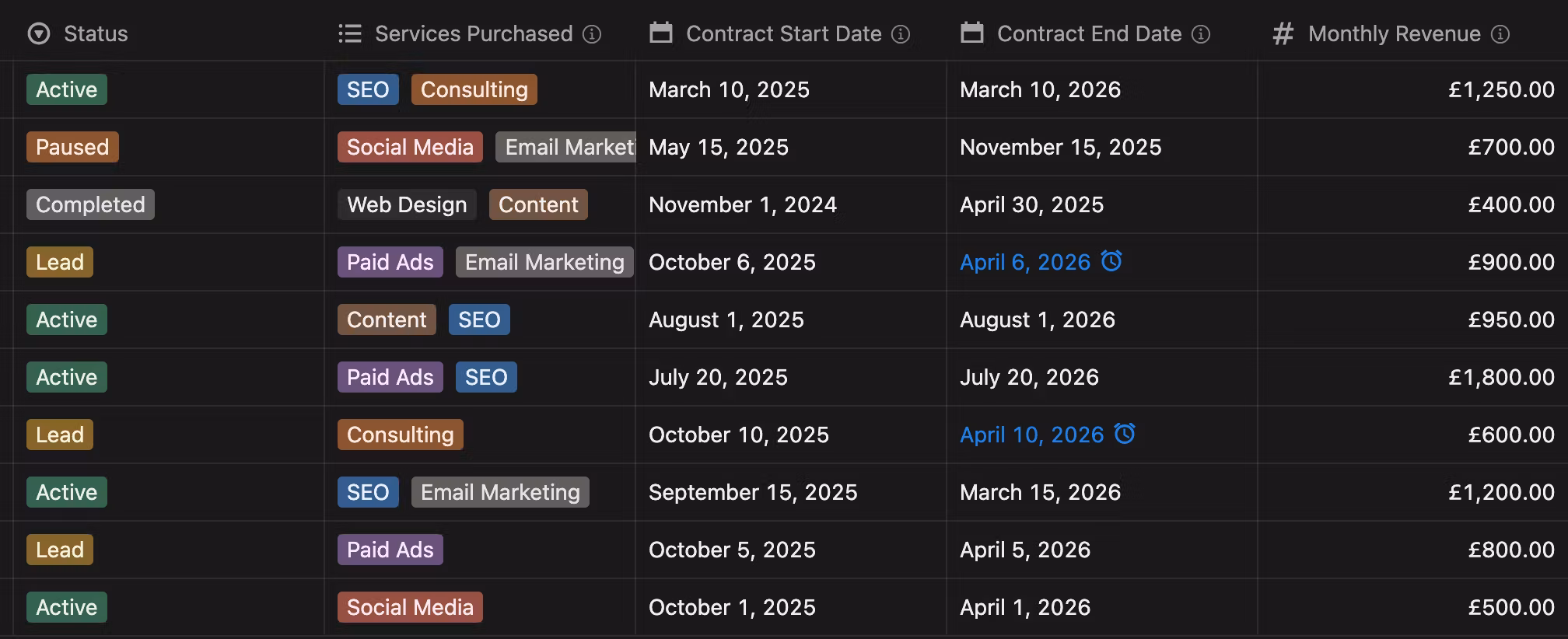Image resolution: width=1568 pixels, height=639 pixels.
Task: Click the info icon beside Contract Start Date
Action: click(901, 34)
